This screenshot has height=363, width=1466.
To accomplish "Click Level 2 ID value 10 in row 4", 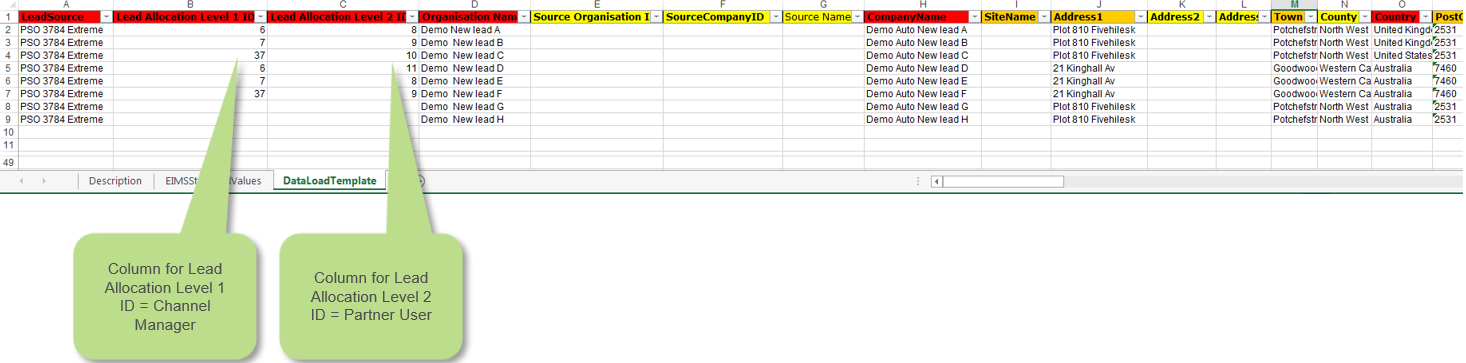I will (x=343, y=56).
